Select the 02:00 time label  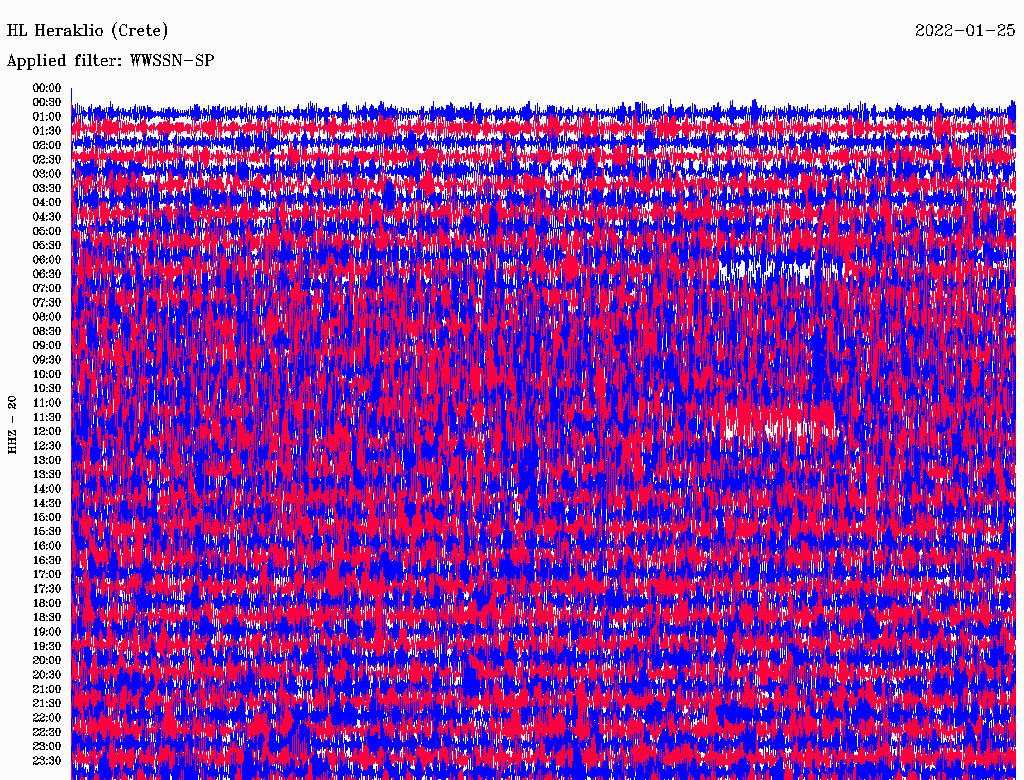click(47, 145)
